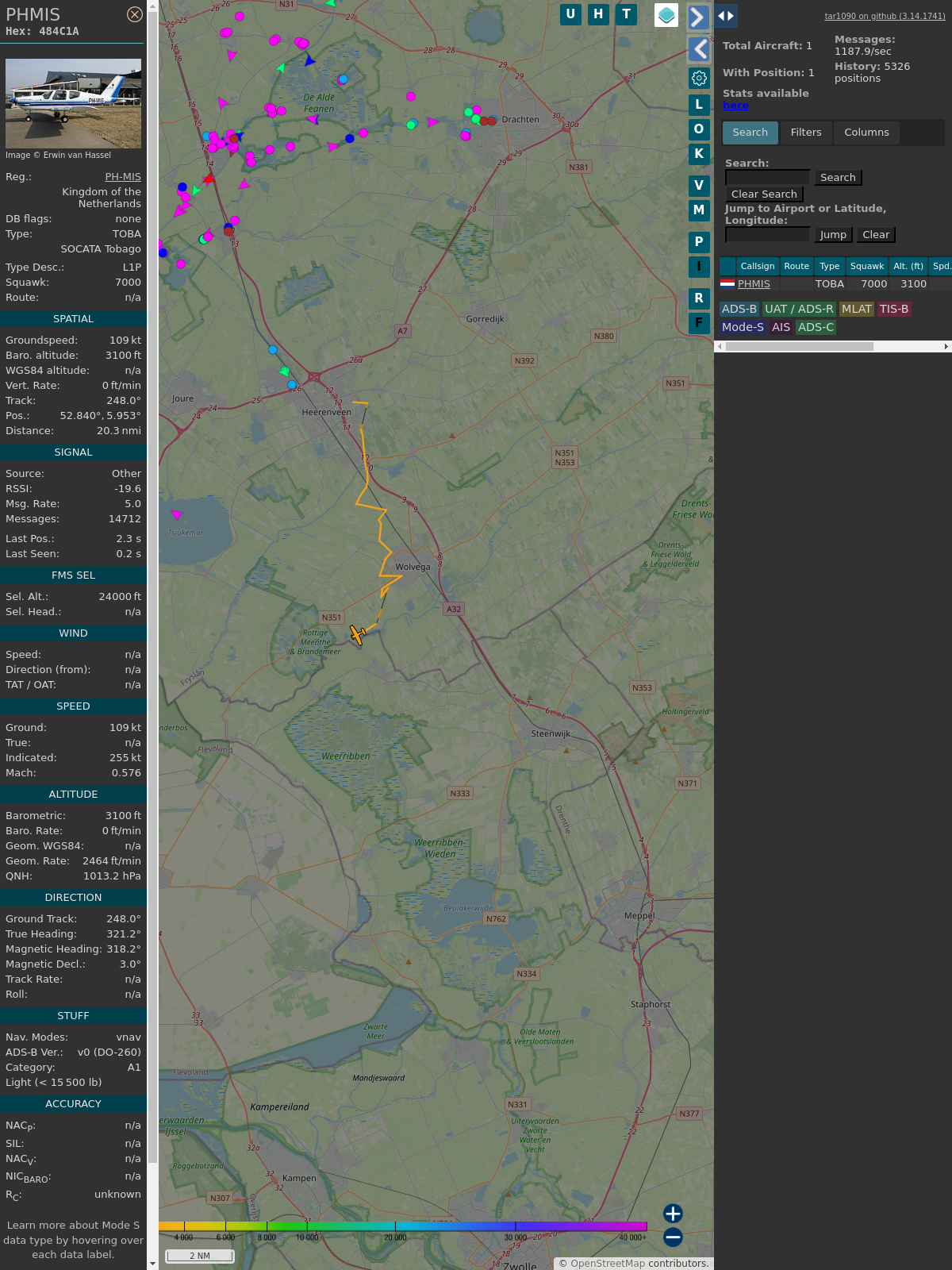The width and height of the screenshot is (952, 1270).
Task: Sort table by Type column
Action: (830, 267)
